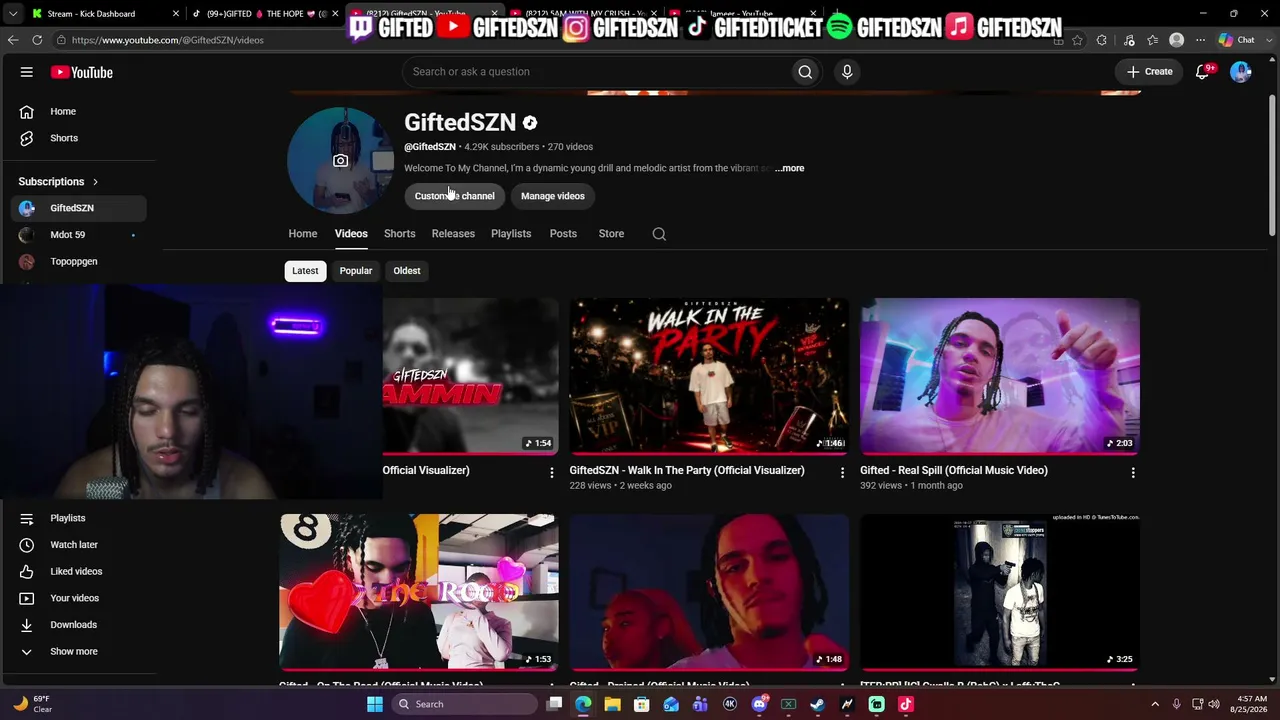Reload the page in browser
Screen dimensions: 1280x720
pyautogui.click(x=37, y=40)
